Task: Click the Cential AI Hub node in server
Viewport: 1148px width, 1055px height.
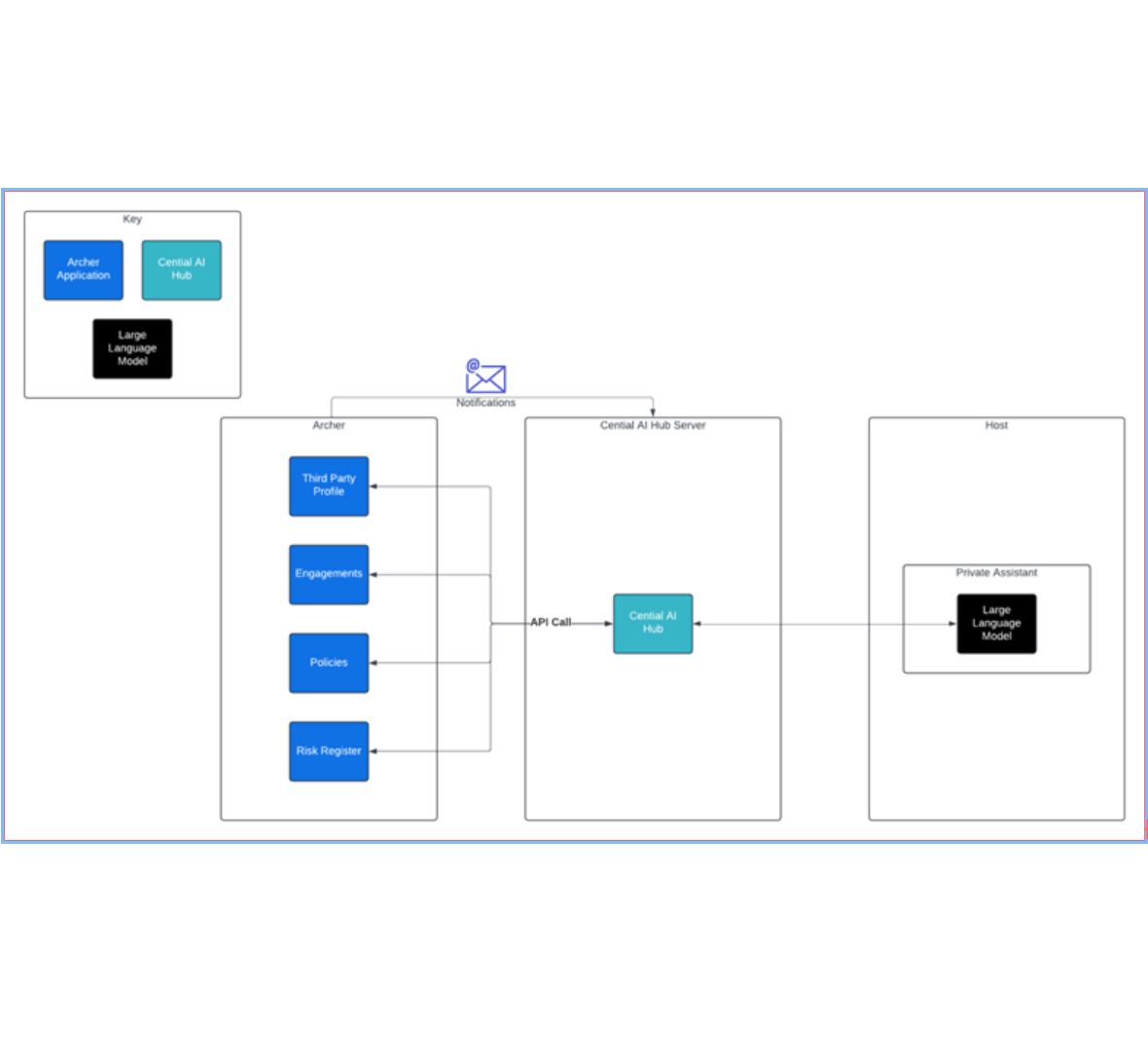Action: click(653, 624)
